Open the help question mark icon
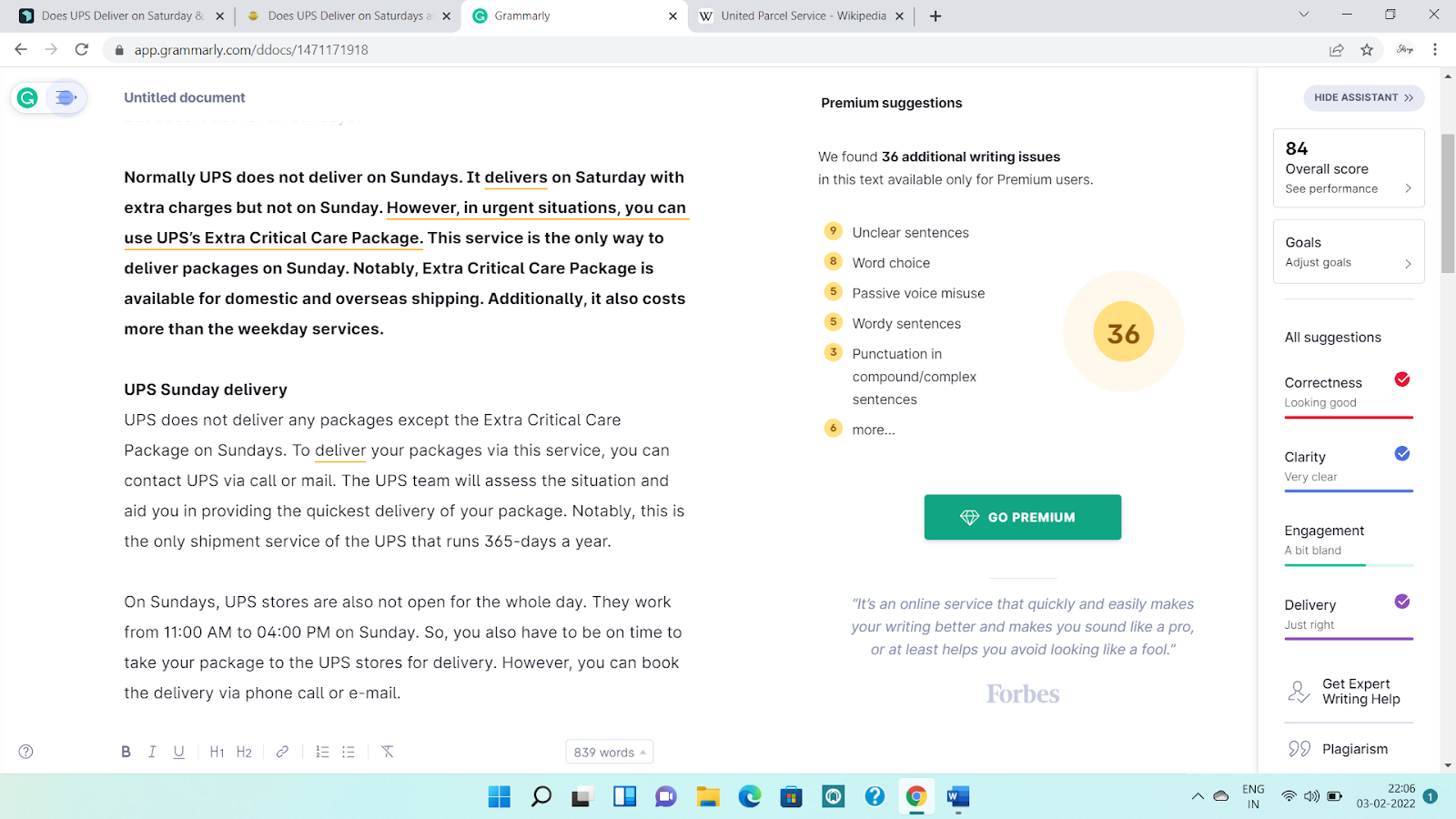The width and height of the screenshot is (1456, 819). point(26,752)
